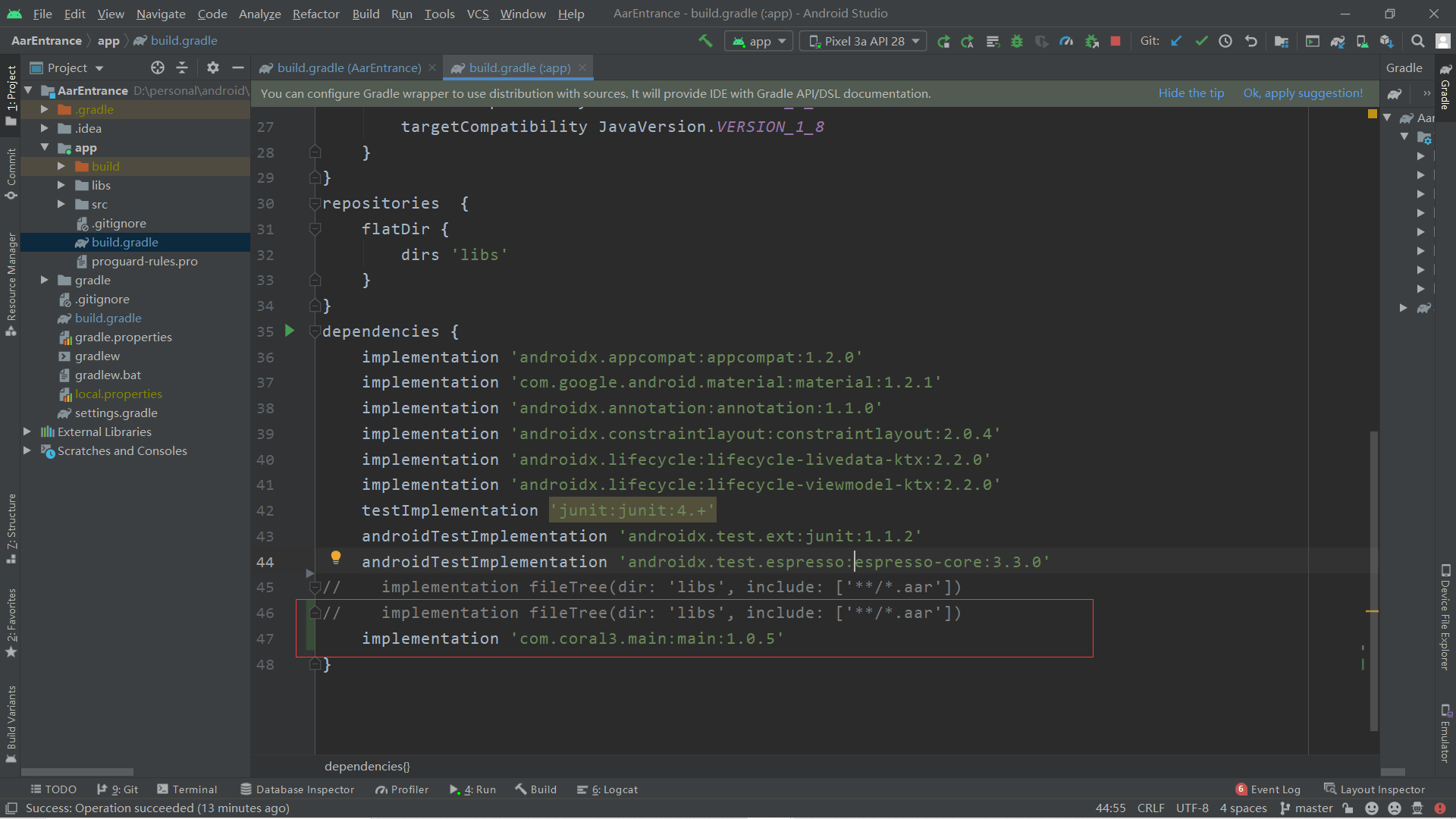Click the Rerun app icon
Screen dimensions: 1456x819
tap(943, 42)
